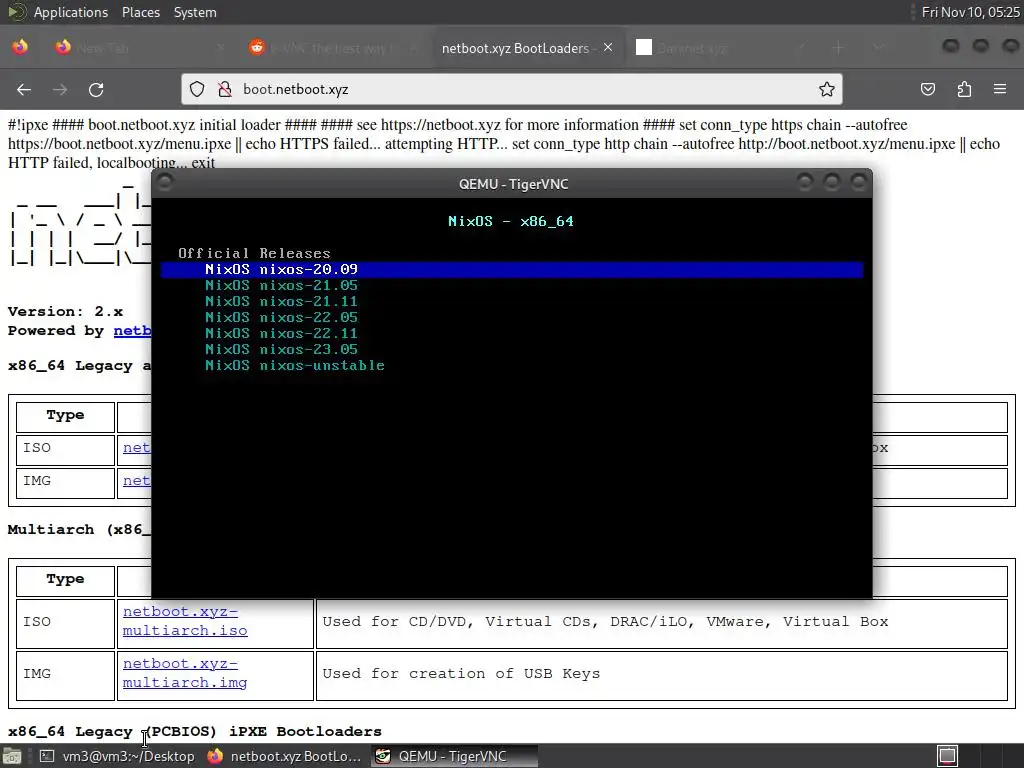Click the Firefox icon left of tabs
This screenshot has height=768, width=1024.
tap(20, 47)
